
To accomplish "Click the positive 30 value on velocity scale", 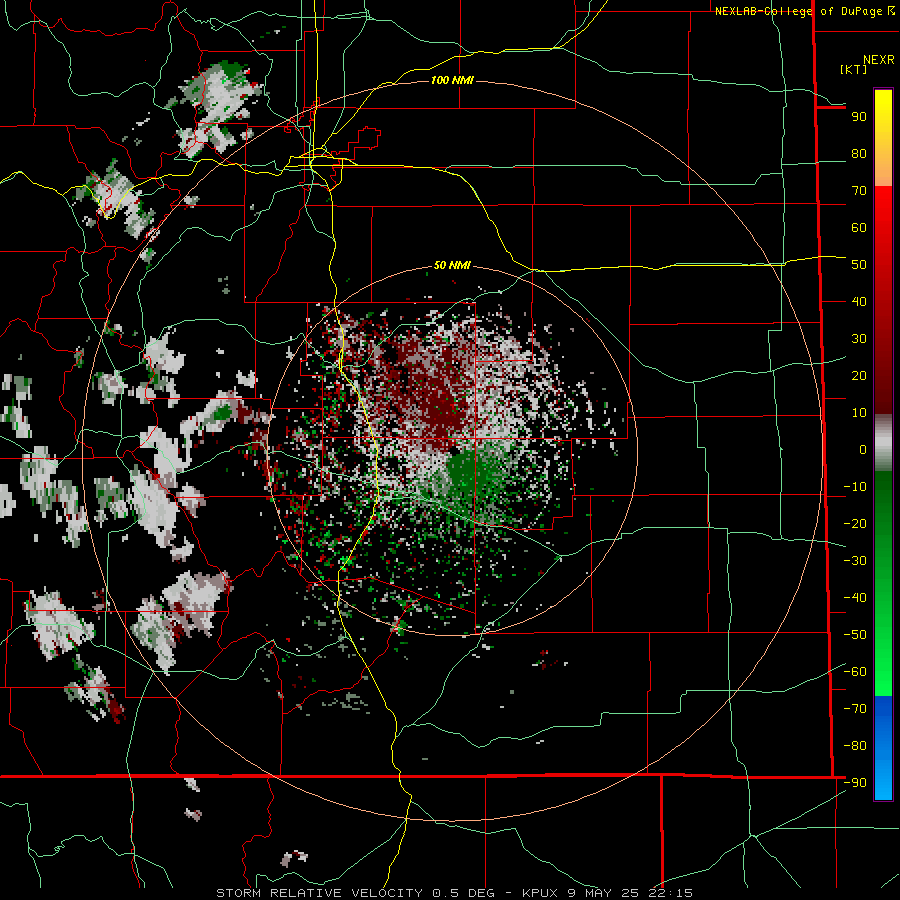I will coord(859,339).
